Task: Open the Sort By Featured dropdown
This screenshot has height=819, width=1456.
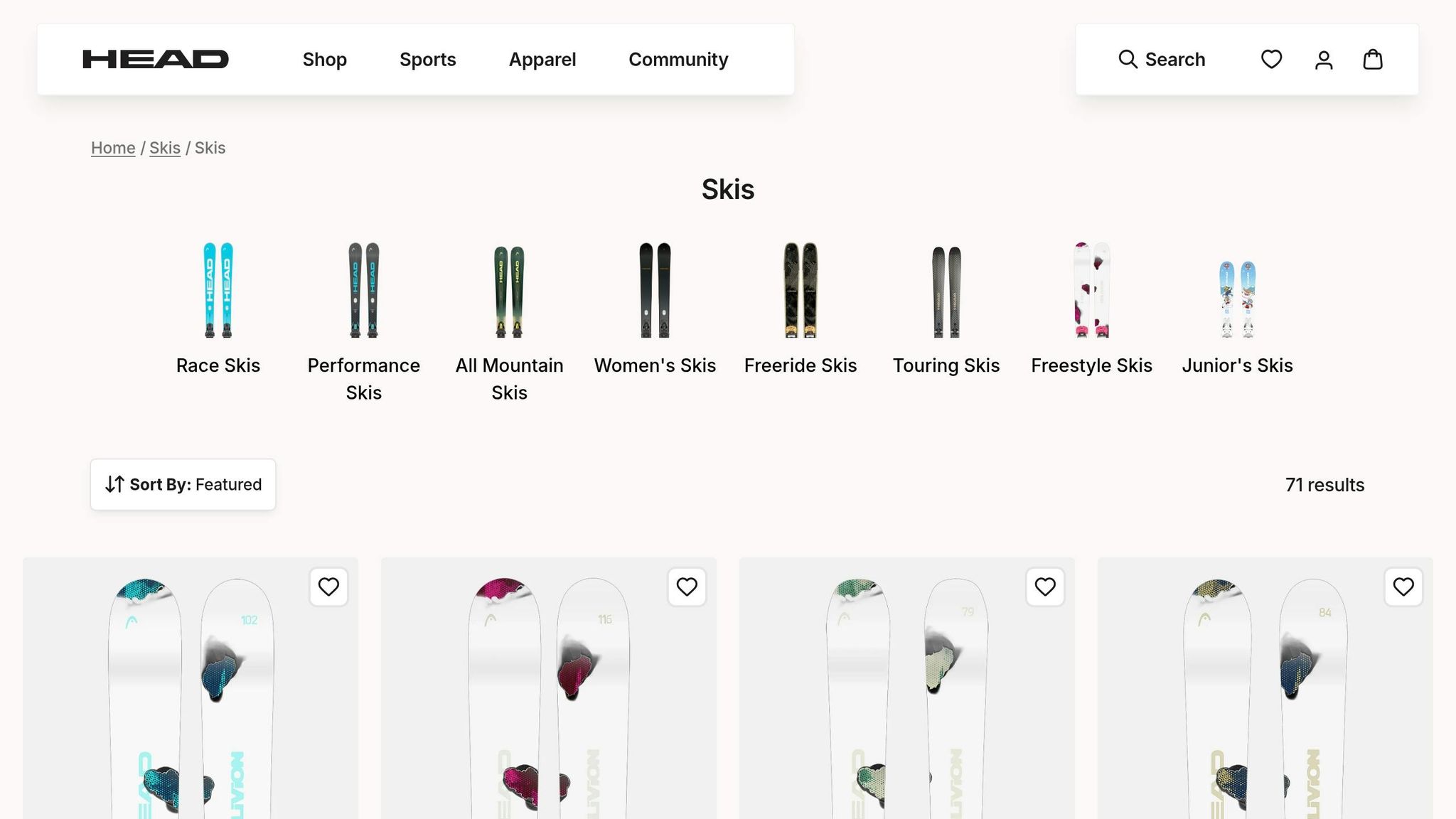Action: tap(183, 484)
